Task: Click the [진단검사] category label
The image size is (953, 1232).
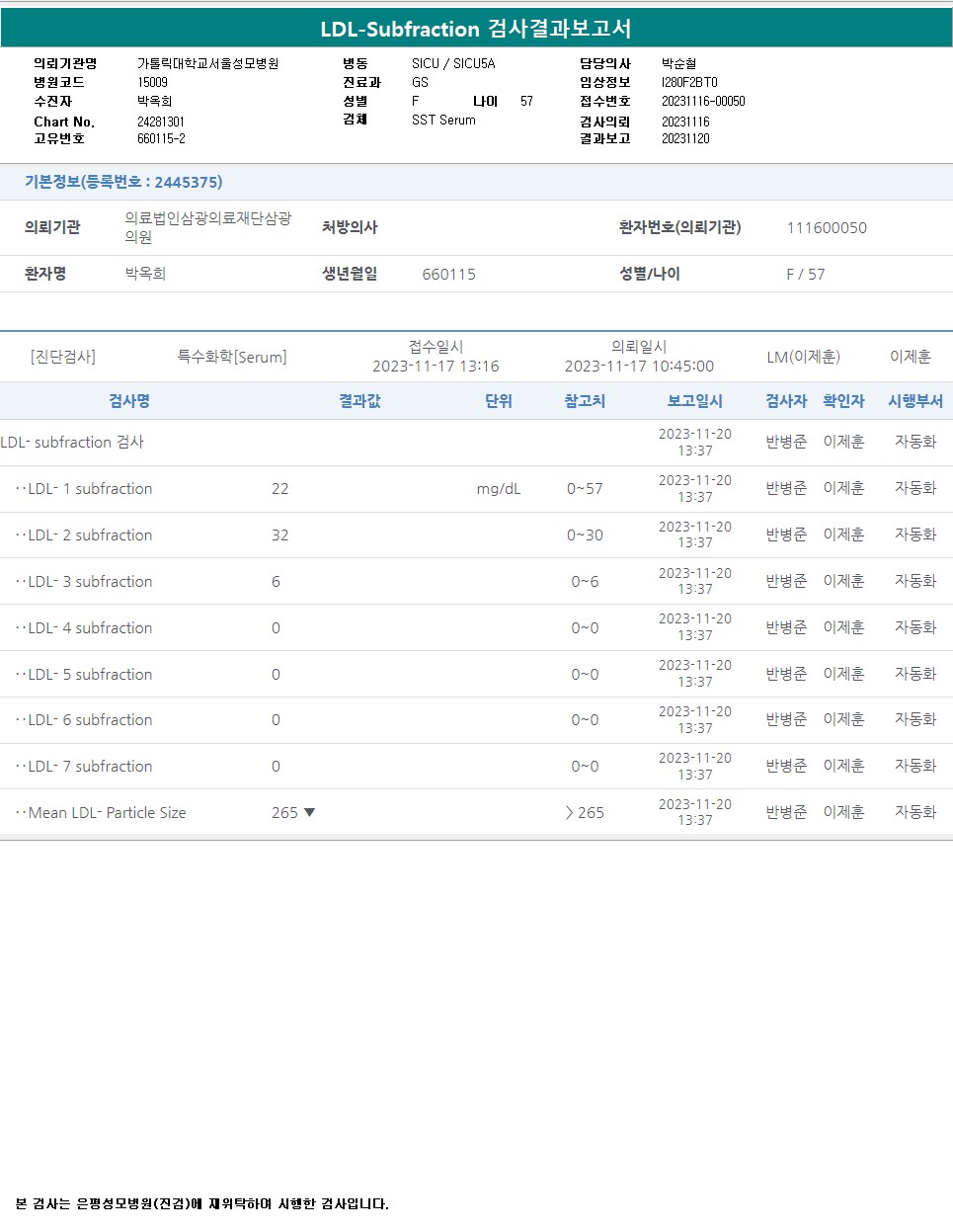Action: [63, 357]
